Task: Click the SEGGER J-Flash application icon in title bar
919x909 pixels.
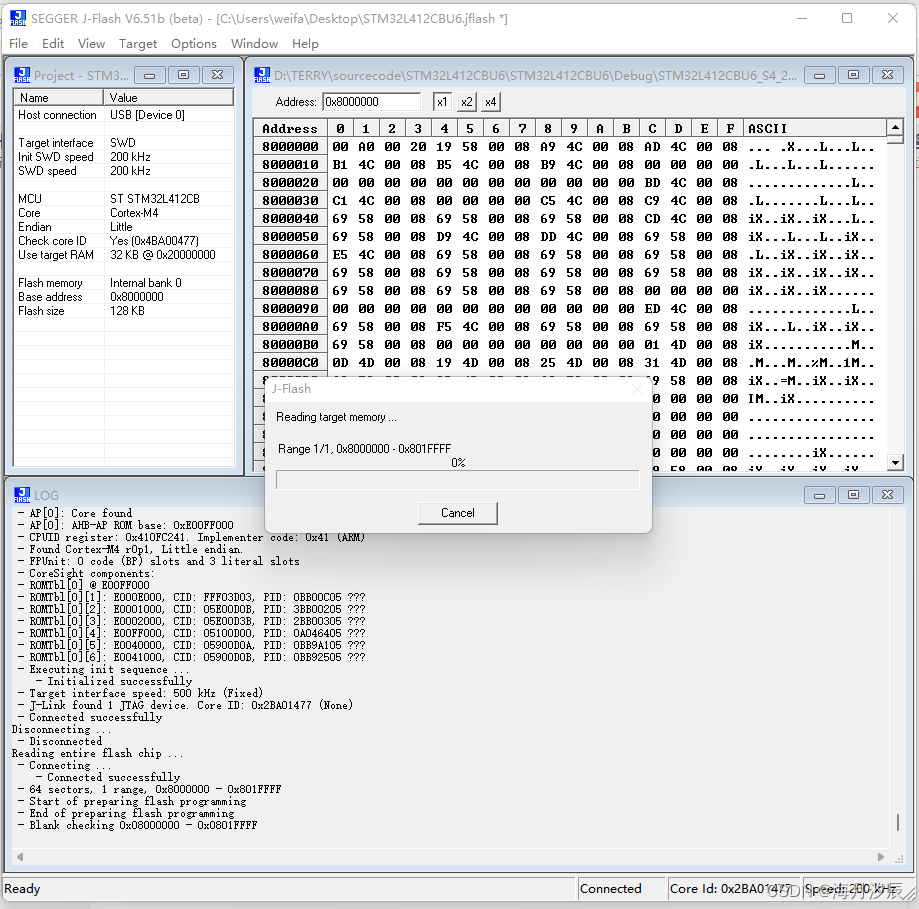Action: point(18,18)
